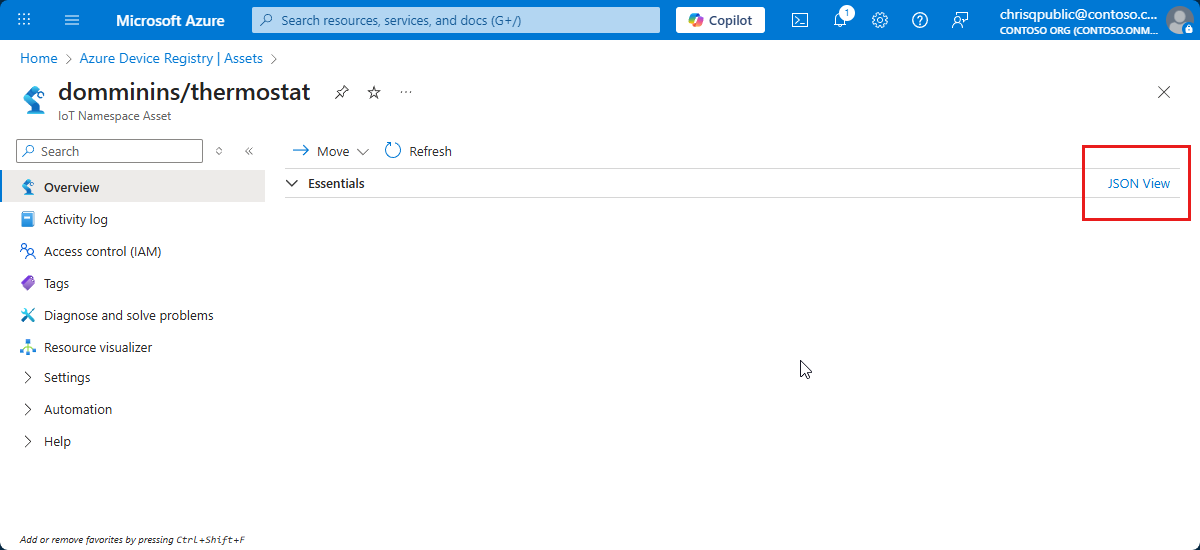1200x550 pixels.
Task: Open the JSON View link
Action: 1138,184
